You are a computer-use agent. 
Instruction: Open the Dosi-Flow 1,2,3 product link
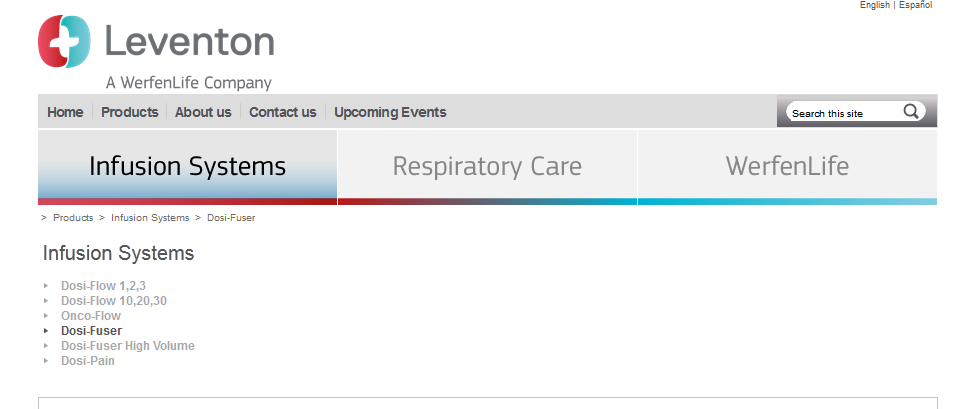coord(103,286)
